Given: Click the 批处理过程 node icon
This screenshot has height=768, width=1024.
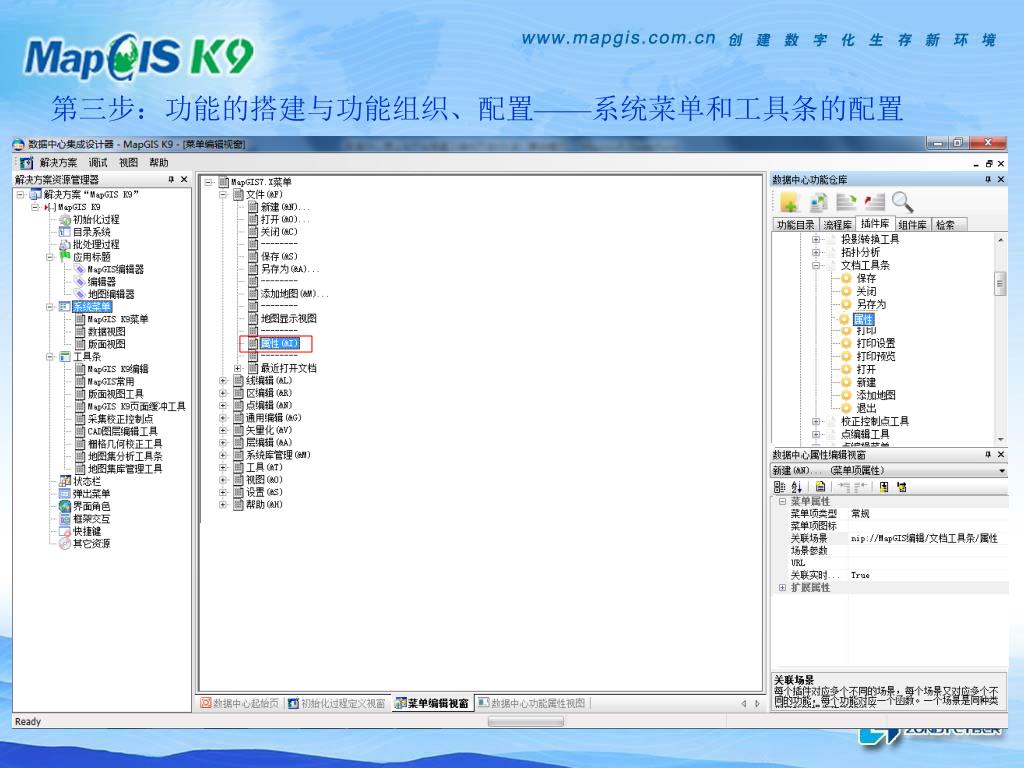Looking at the screenshot, I should pyautogui.click(x=65, y=244).
